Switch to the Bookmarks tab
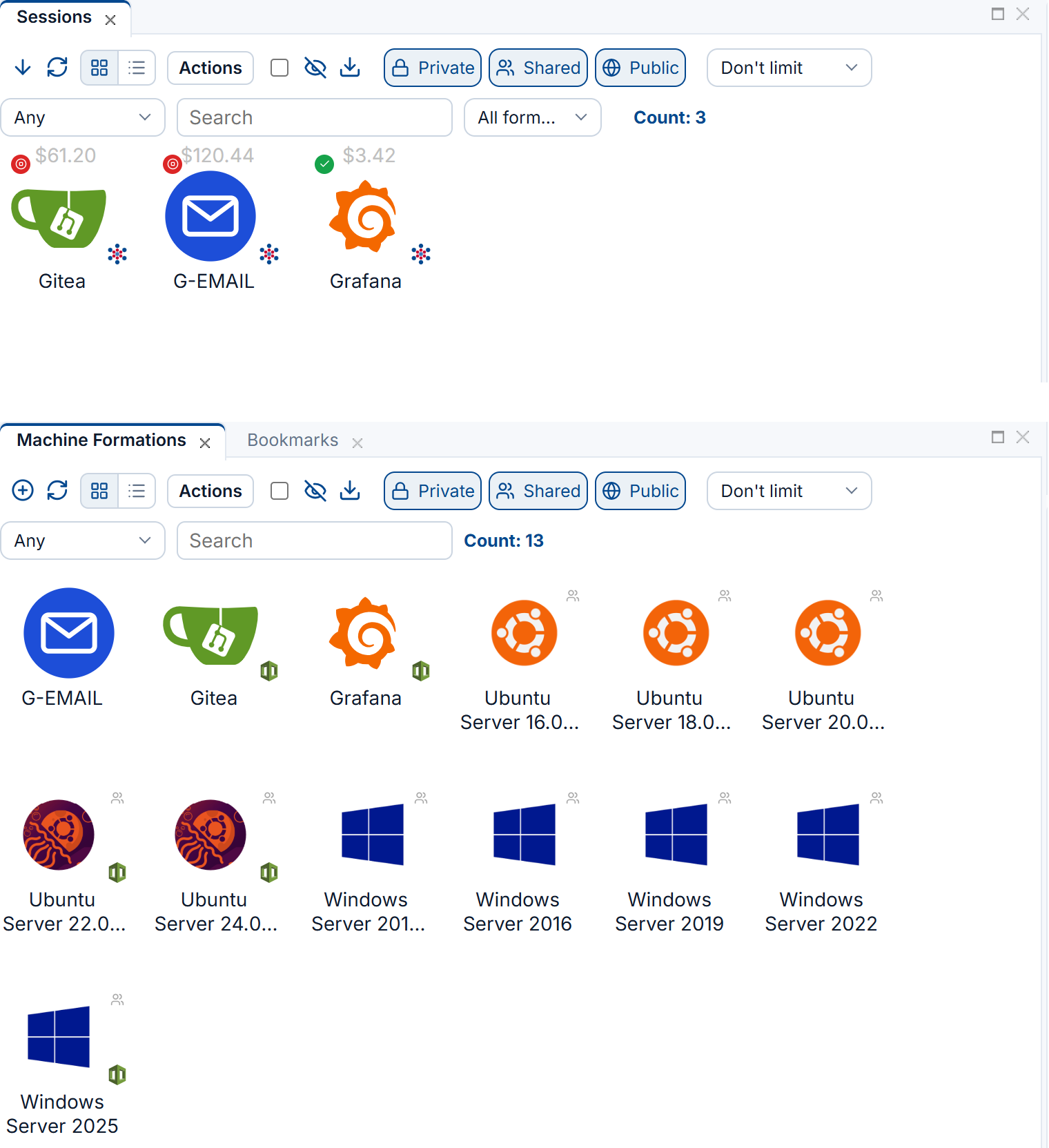The height and width of the screenshot is (1148, 1049). (x=293, y=440)
